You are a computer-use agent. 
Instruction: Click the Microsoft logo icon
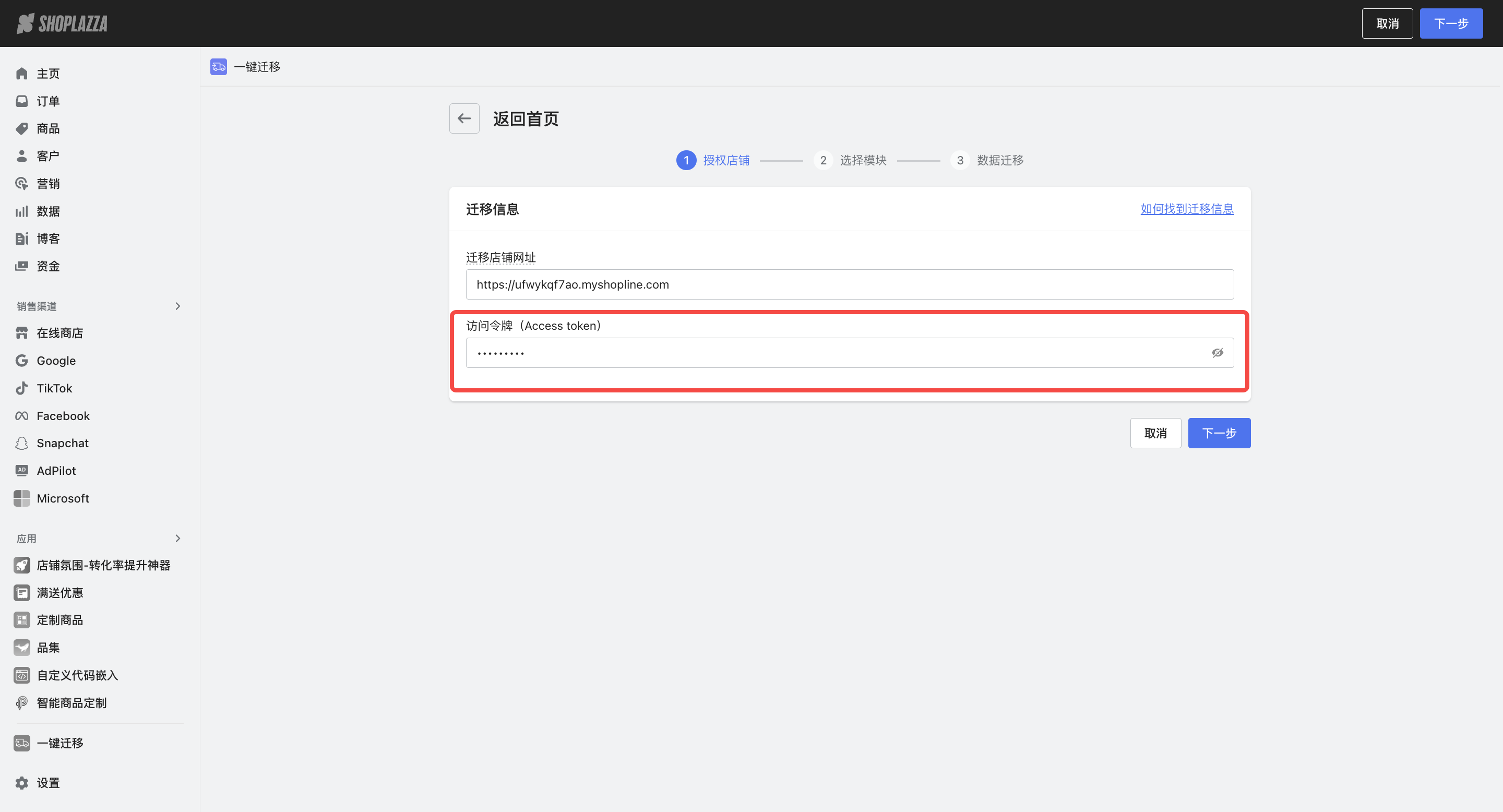pyautogui.click(x=21, y=498)
